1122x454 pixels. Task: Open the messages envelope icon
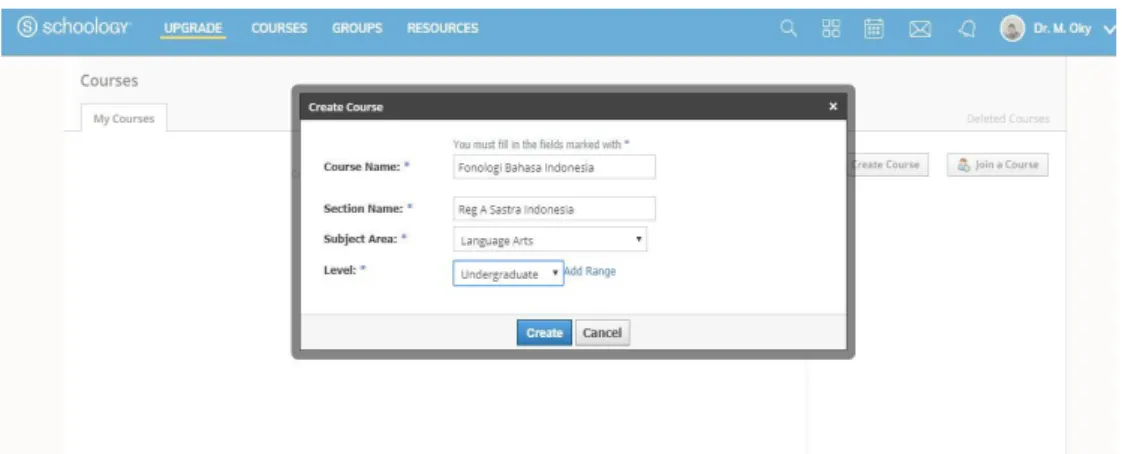coord(920,29)
